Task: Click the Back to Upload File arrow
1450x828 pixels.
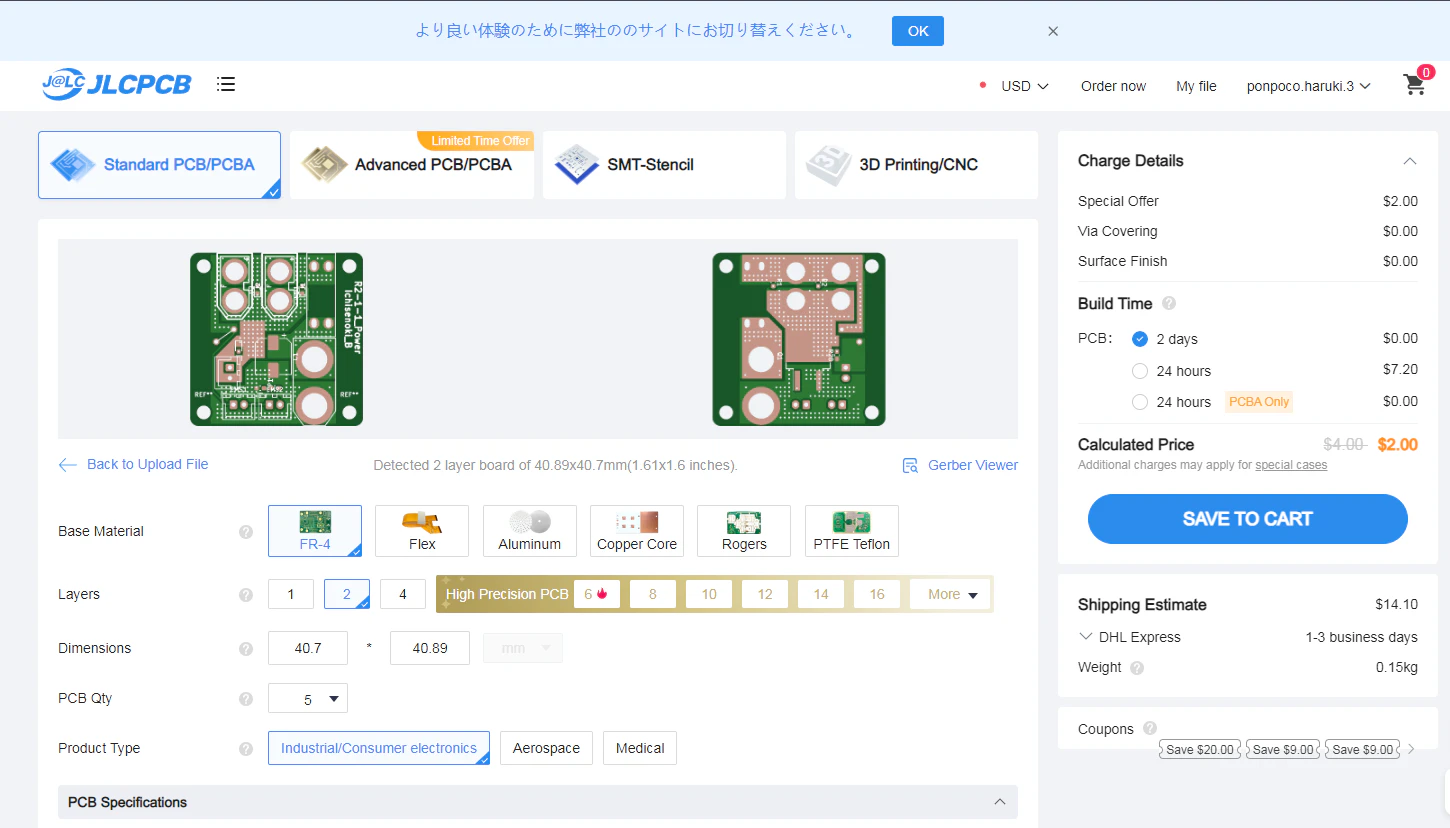Action: pos(68,465)
